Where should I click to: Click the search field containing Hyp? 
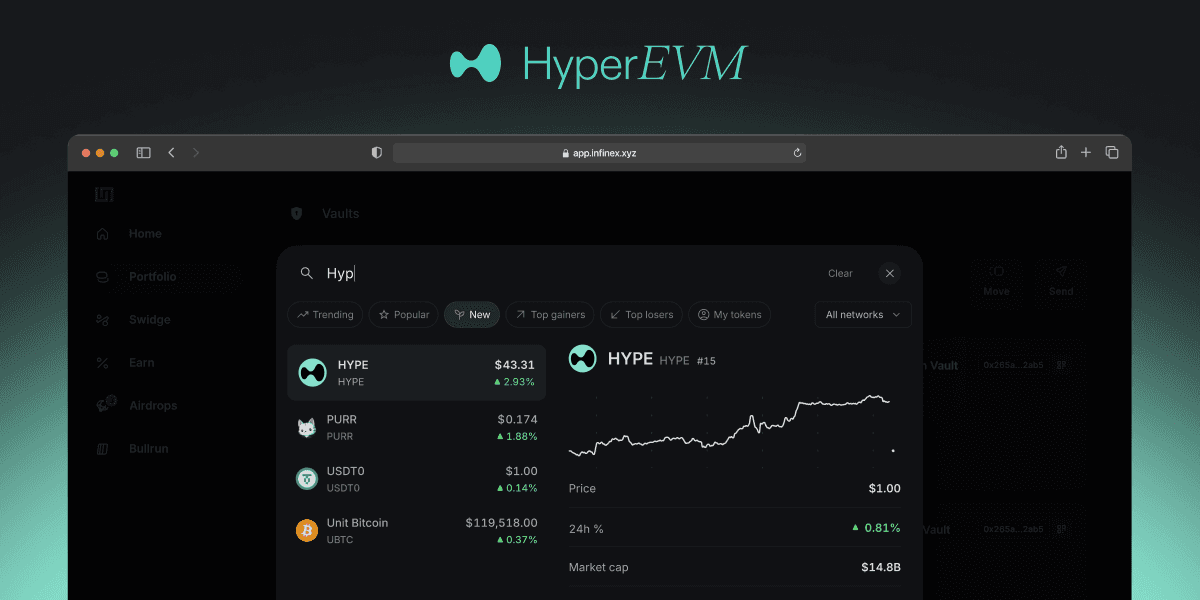[x=560, y=274]
